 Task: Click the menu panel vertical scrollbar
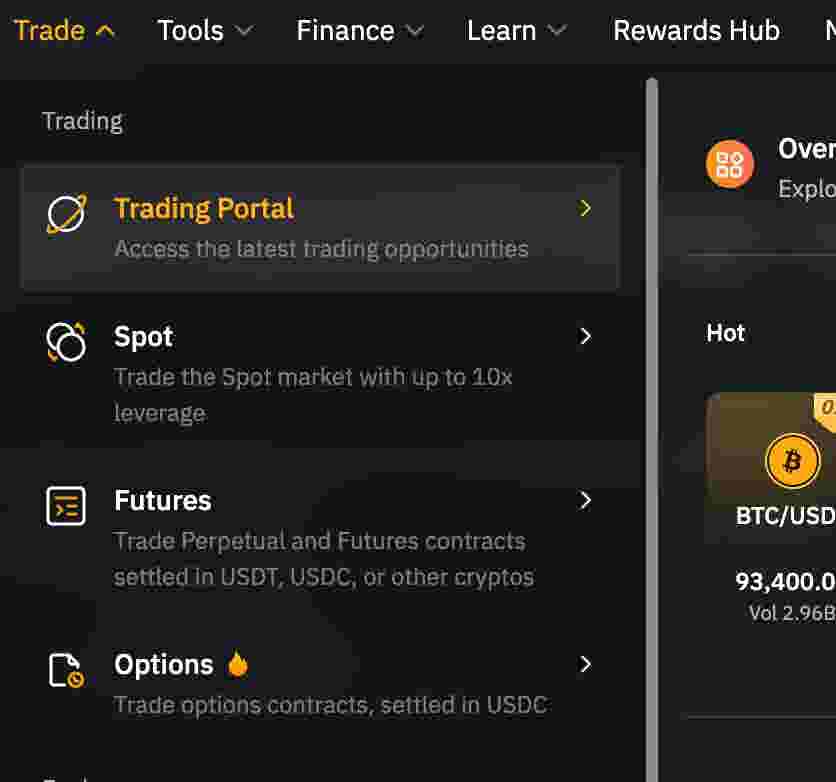coord(652,400)
